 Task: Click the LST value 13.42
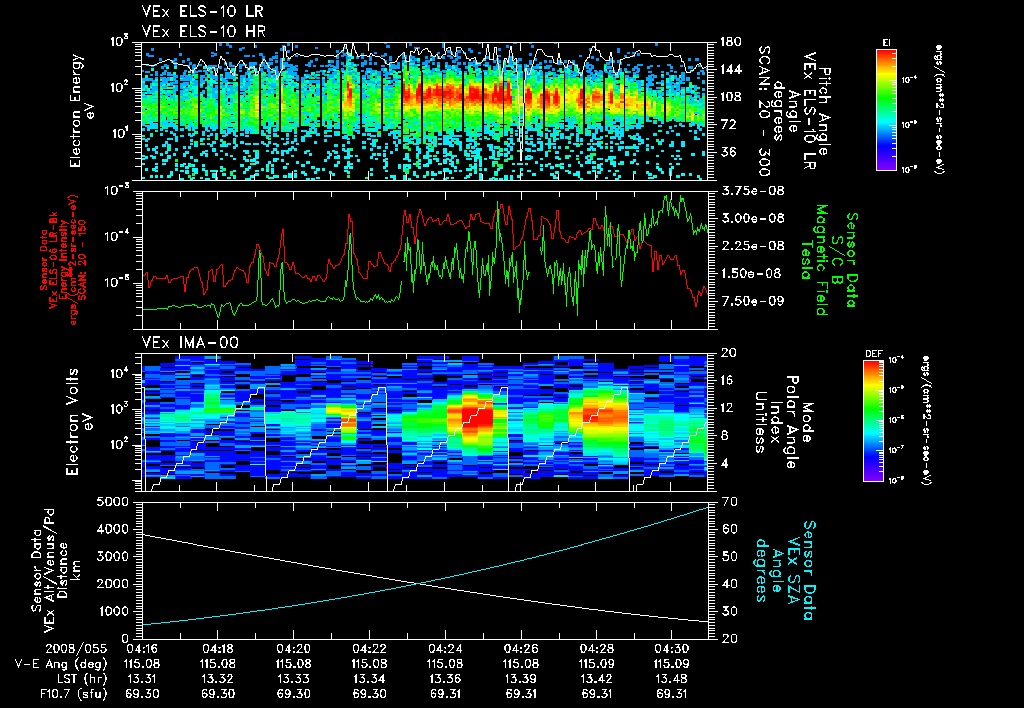pos(597,679)
